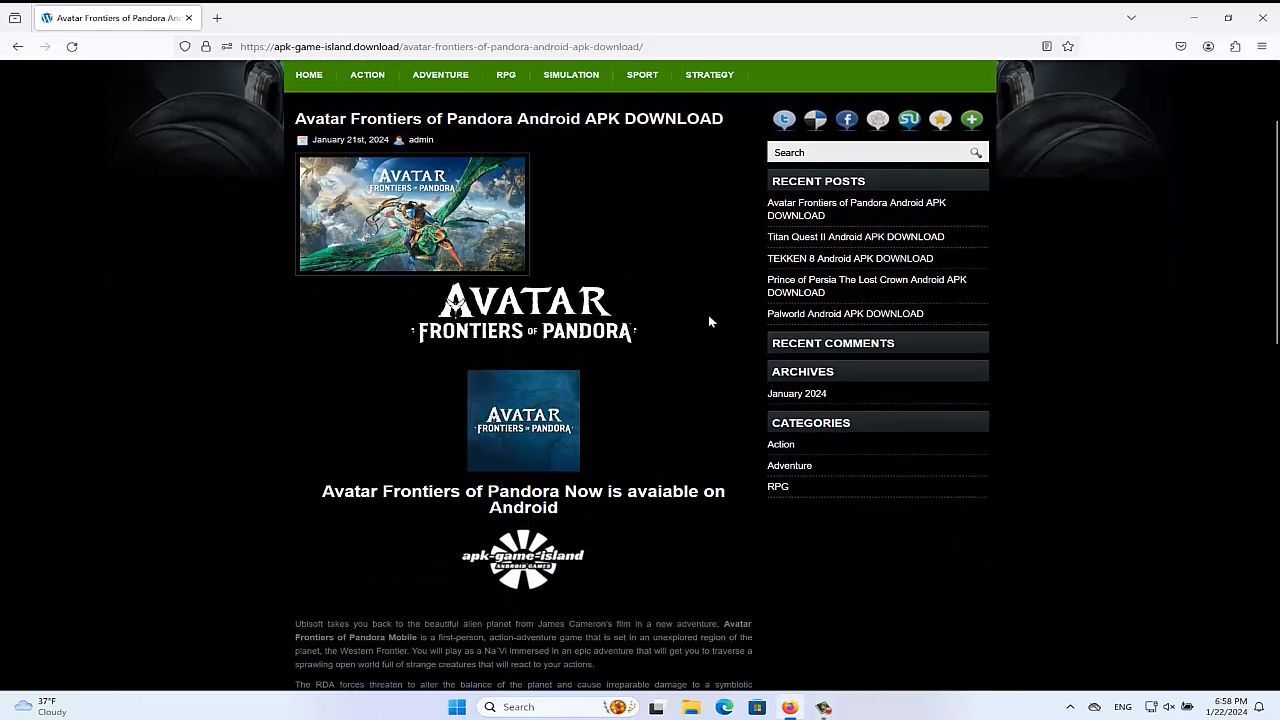Open Task View from the taskbar

click(656, 707)
